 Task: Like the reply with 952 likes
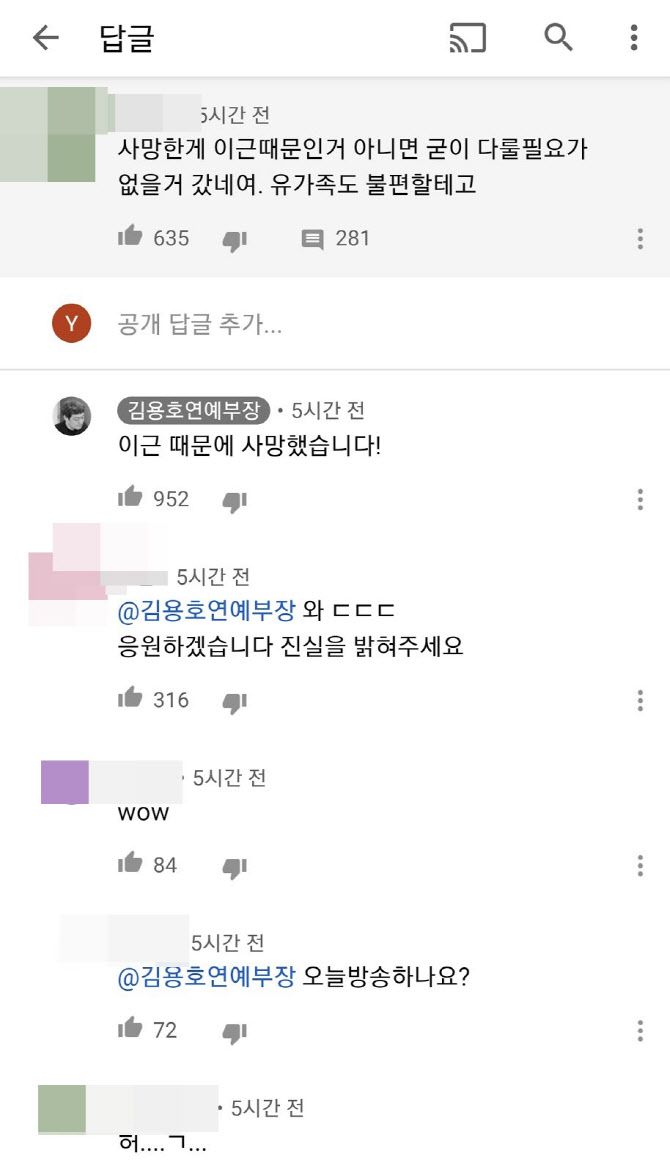pos(130,497)
